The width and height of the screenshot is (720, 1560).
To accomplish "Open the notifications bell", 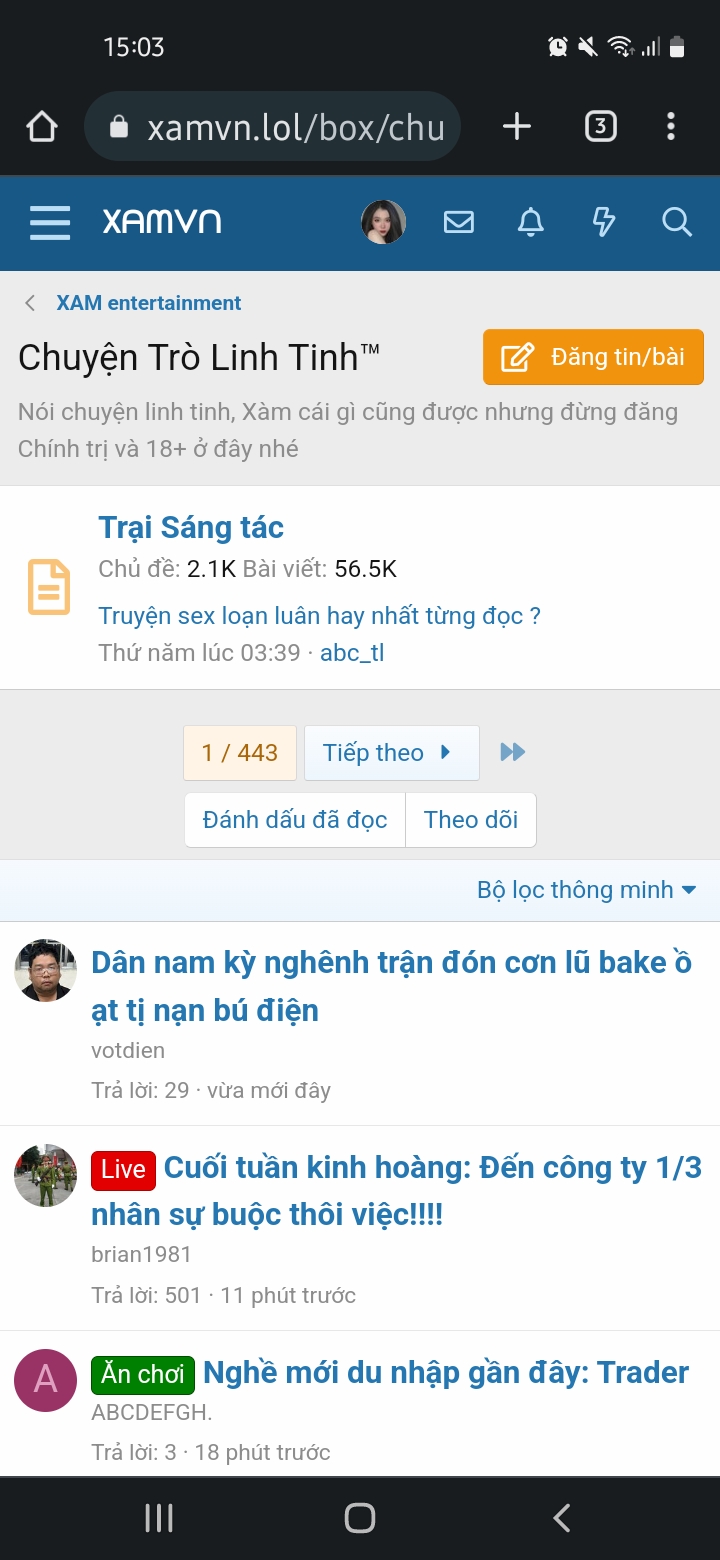I will 531,222.
